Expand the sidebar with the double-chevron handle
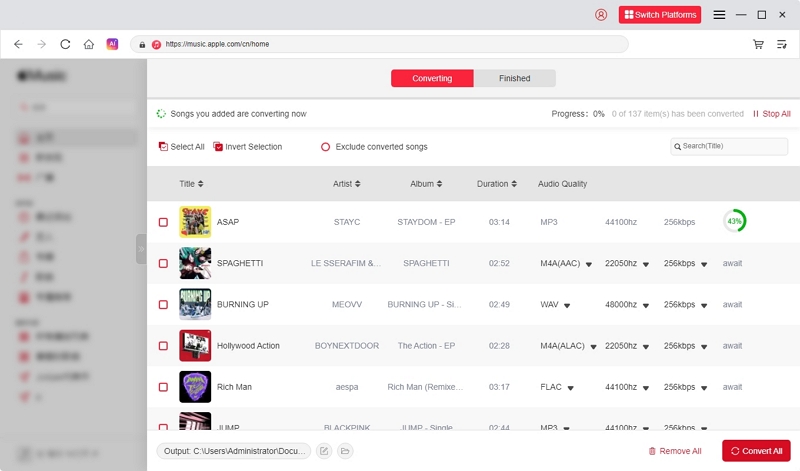800x471 pixels. (x=141, y=249)
